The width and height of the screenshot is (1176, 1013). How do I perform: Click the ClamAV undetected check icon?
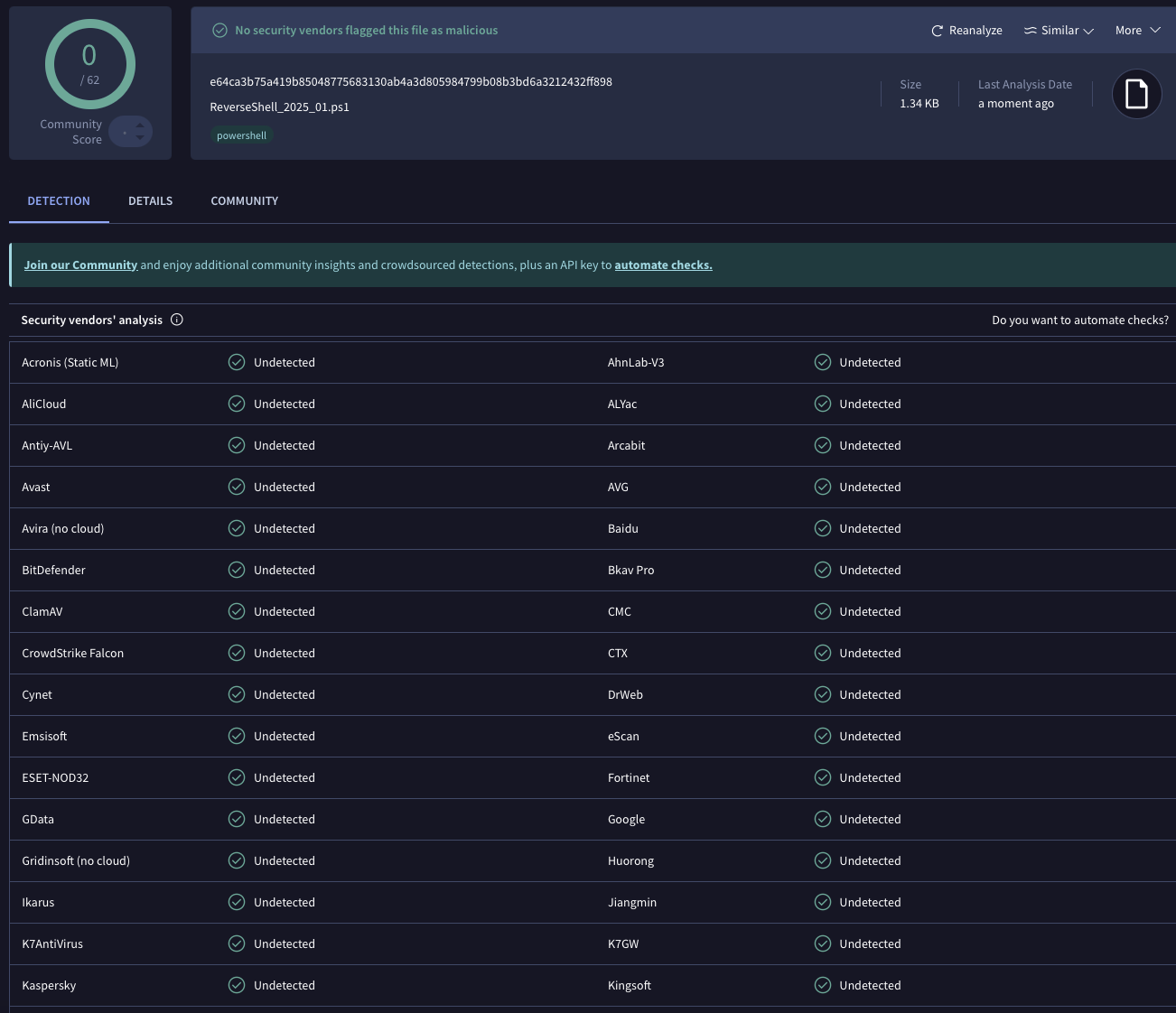237,611
